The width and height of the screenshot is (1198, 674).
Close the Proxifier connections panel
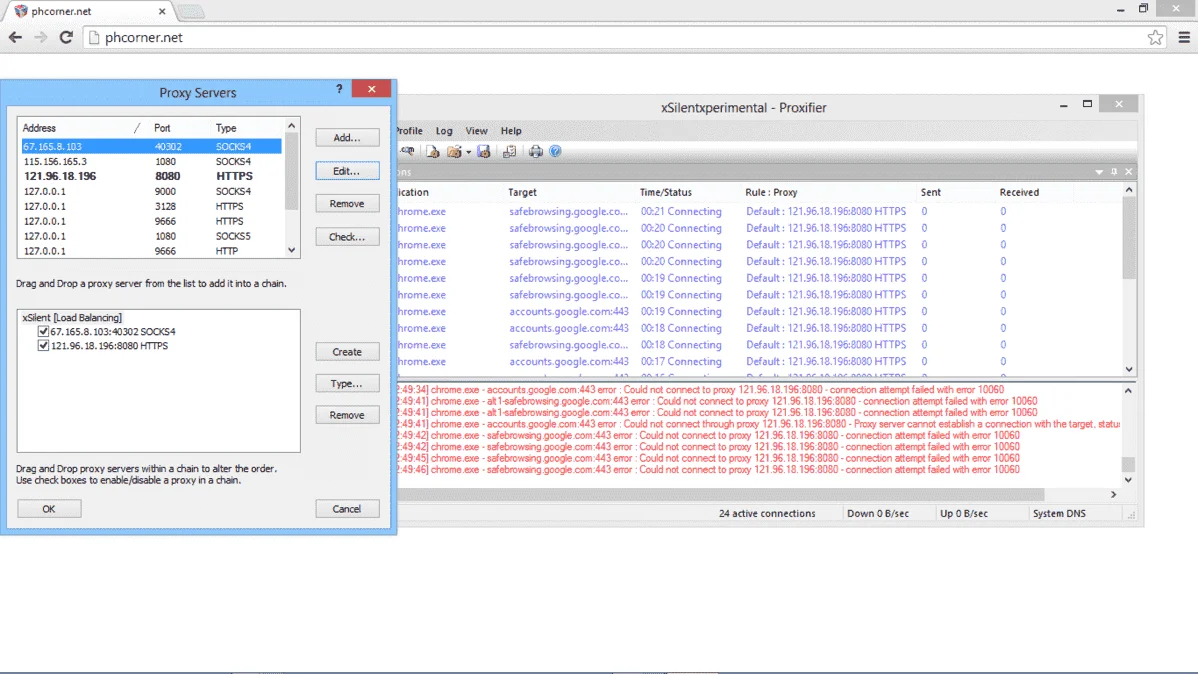pyautogui.click(x=1128, y=172)
